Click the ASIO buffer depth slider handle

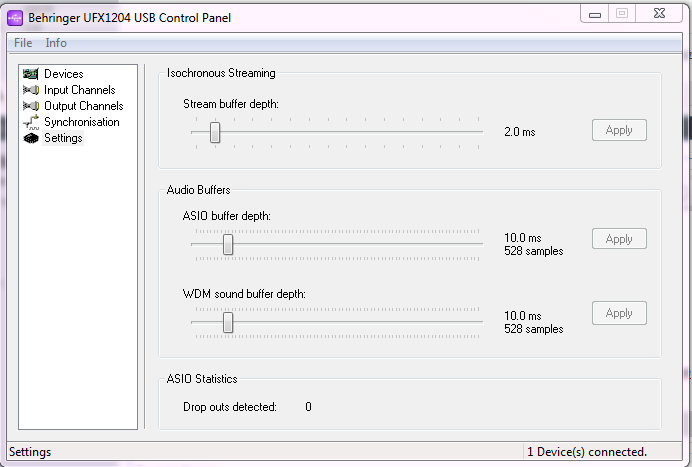[228, 243]
